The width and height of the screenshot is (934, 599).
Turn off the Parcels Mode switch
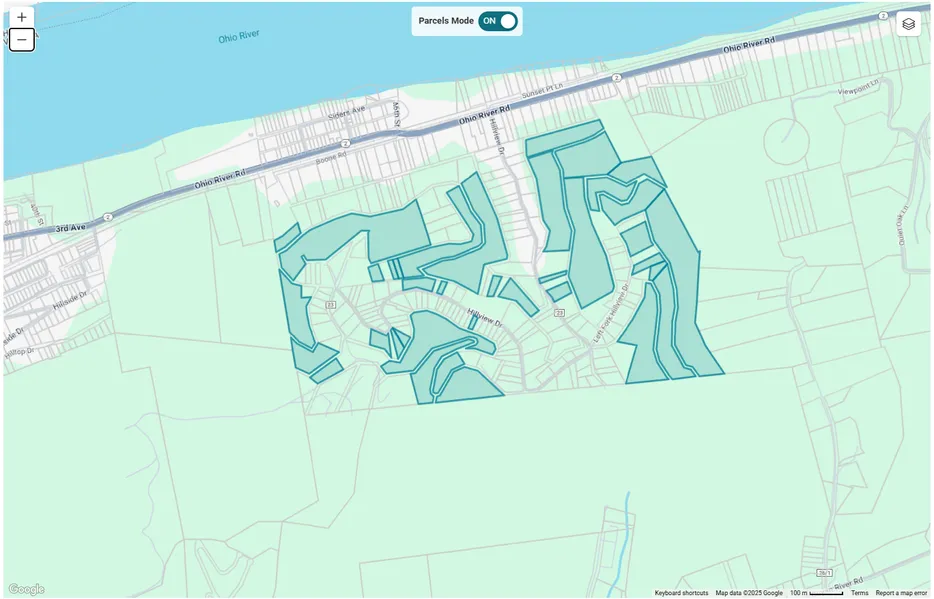(498, 21)
